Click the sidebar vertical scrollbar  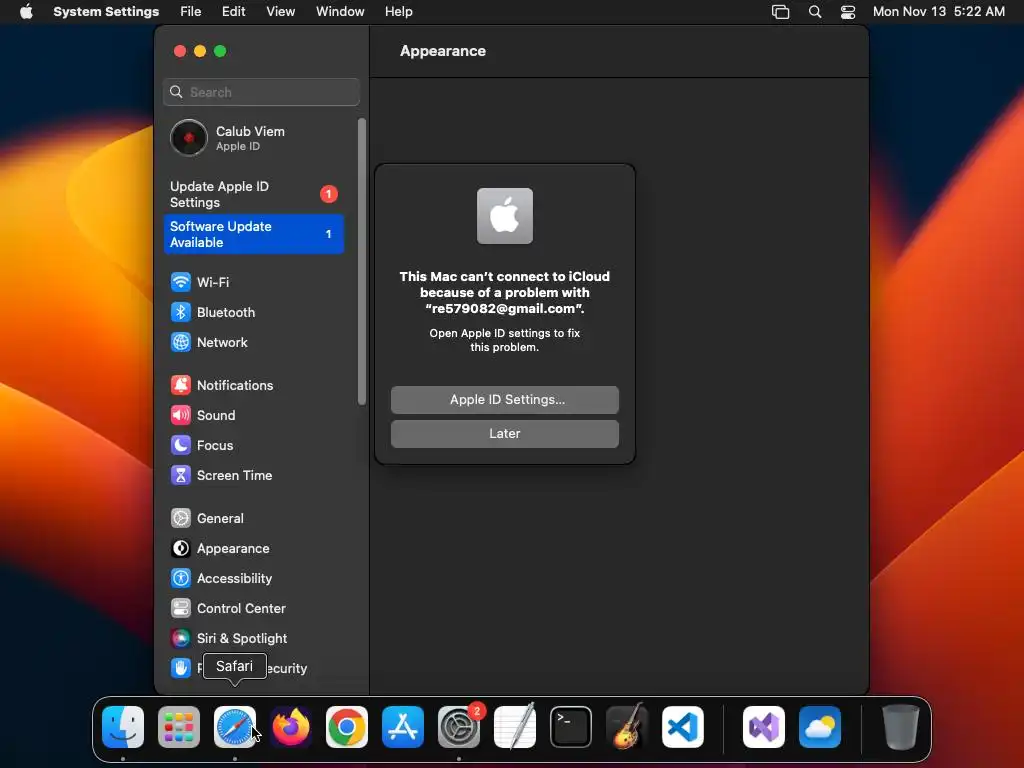click(x=362, y=261)
